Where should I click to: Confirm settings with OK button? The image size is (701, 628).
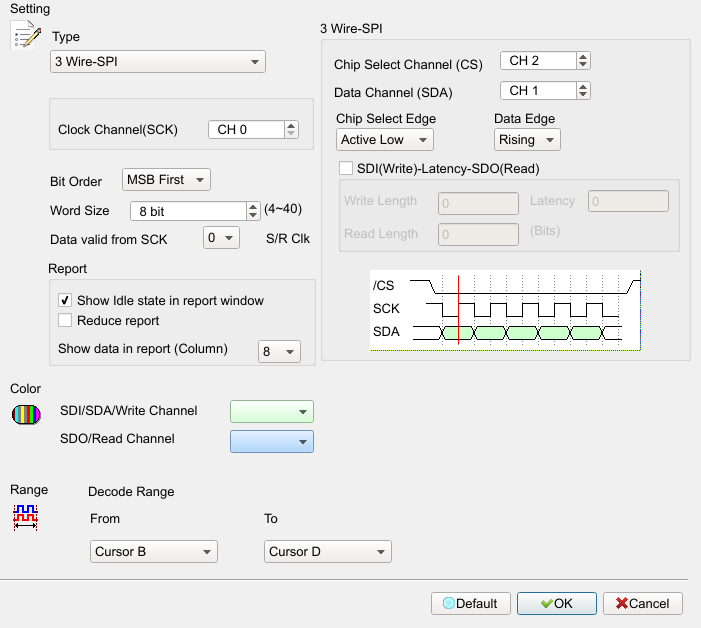pyautogui.click(x=557, y=603)
